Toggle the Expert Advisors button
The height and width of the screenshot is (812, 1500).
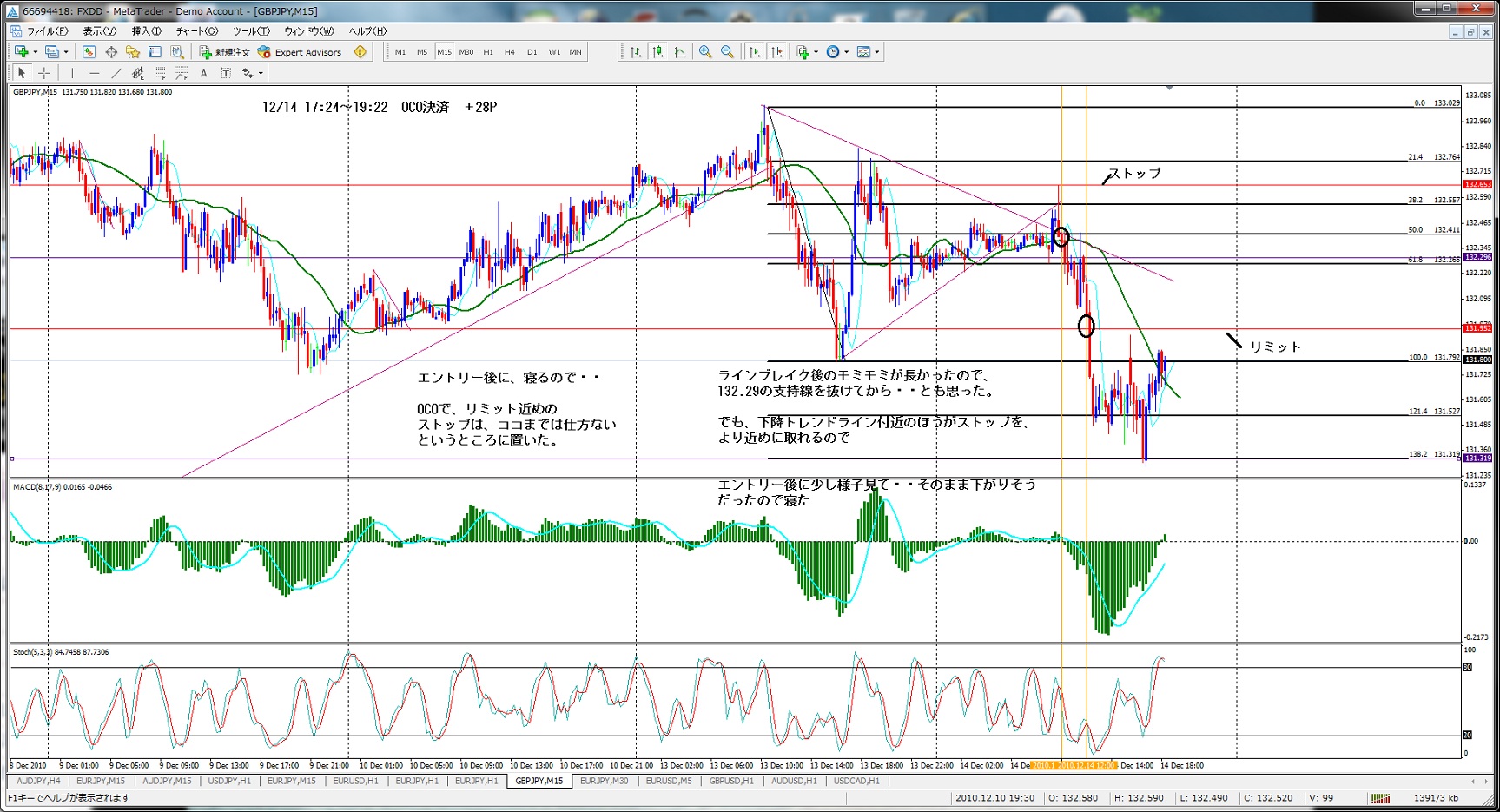(300, 52)
